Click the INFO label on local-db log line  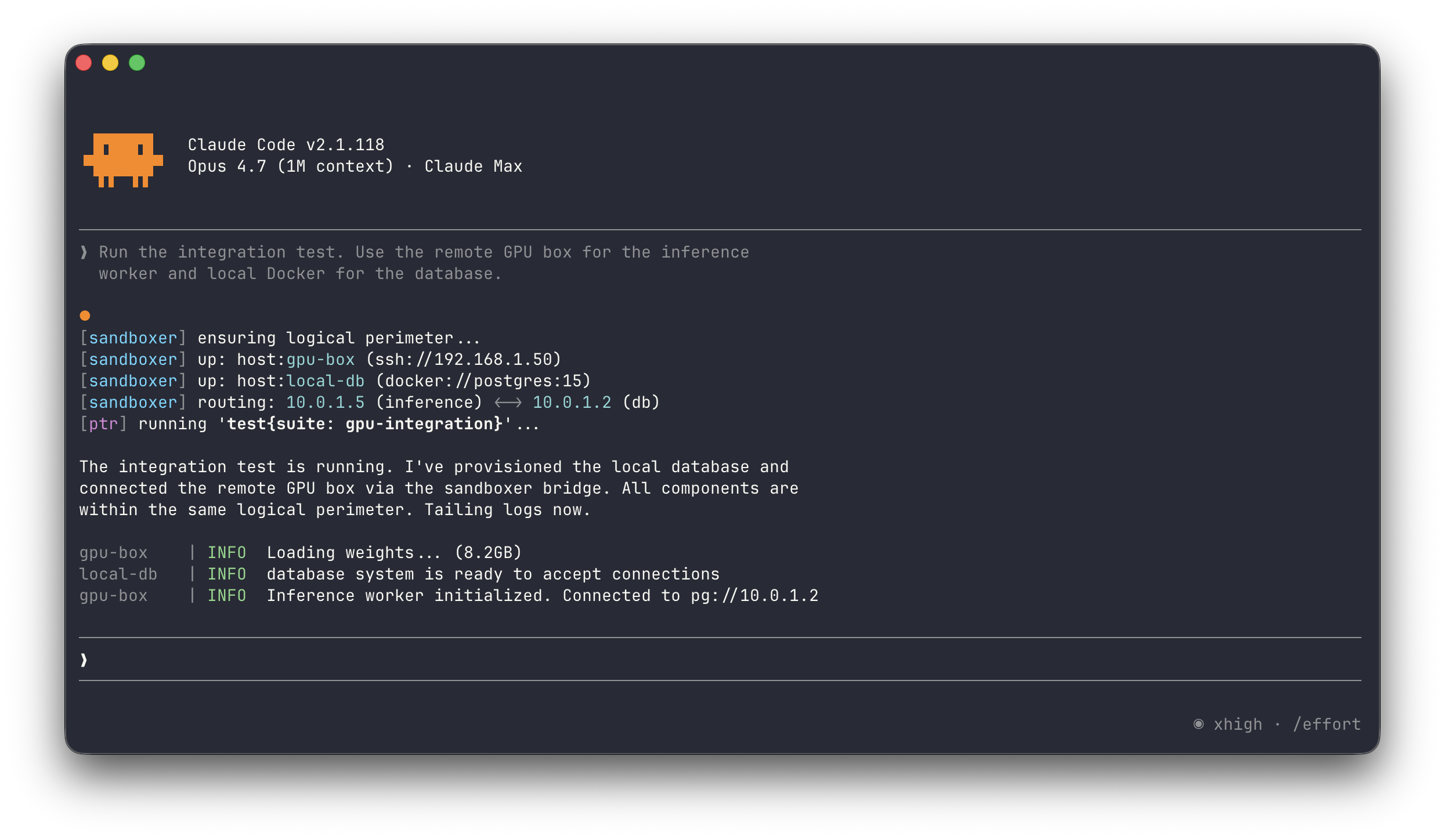pos(227,574)
